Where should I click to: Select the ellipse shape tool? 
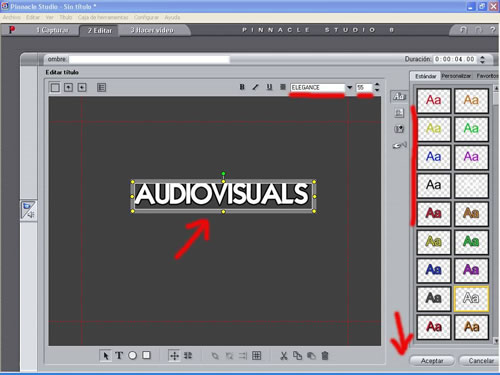pyautogui.click(x=132, y=356)
